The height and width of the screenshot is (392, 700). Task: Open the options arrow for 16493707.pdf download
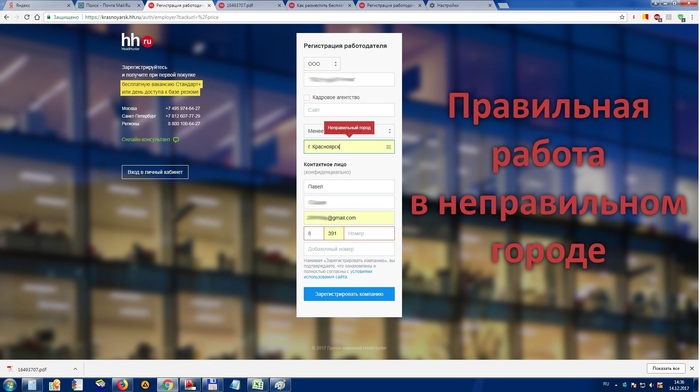75,369
